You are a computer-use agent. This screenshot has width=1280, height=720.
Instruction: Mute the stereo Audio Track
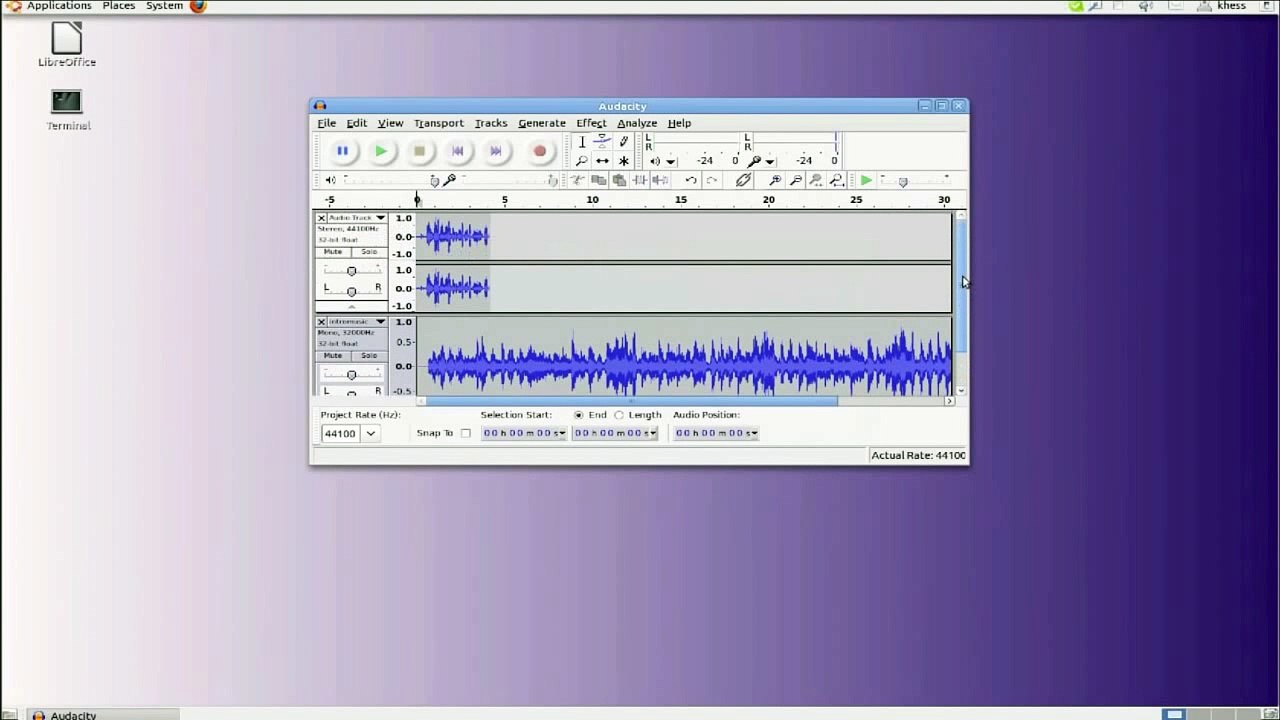tap(333, 252)
